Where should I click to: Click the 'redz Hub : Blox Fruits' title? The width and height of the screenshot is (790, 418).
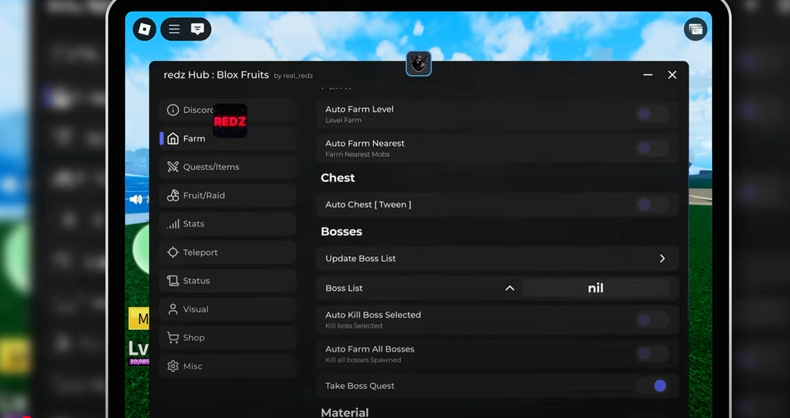(216, 75)
